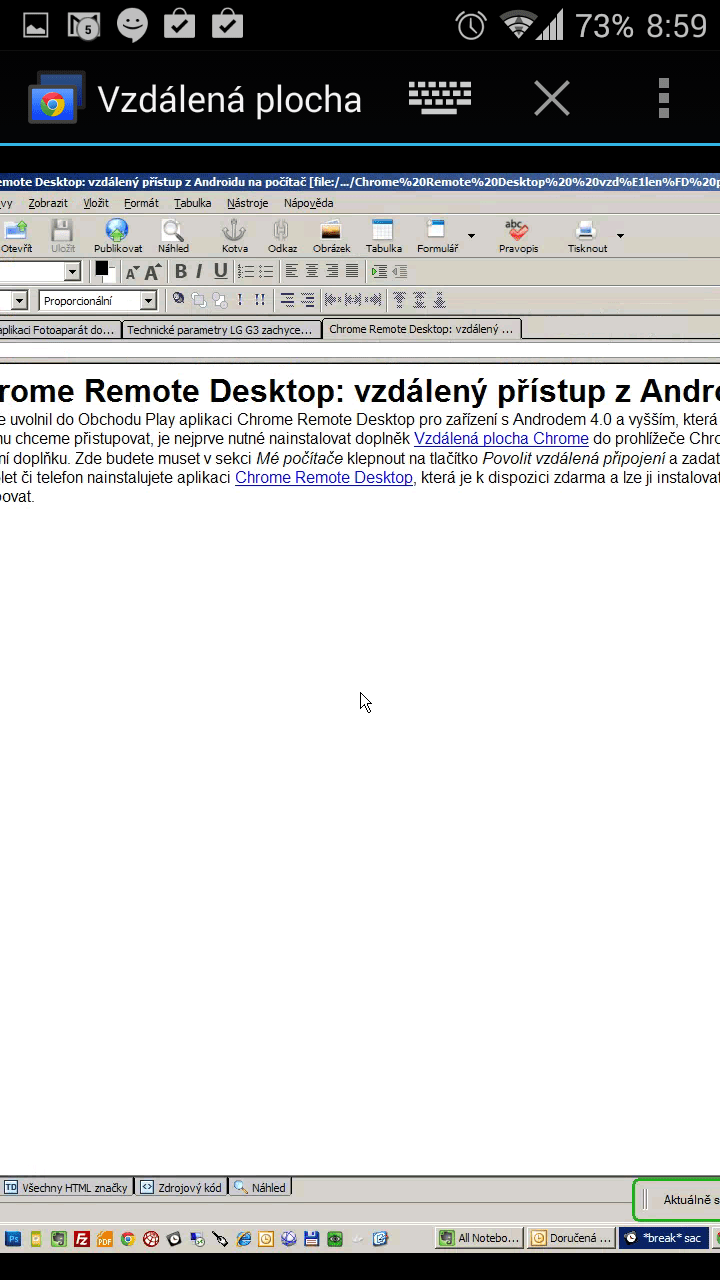Open the Proporcionální font dropdown
Viewport: 720px width, 1280px height.
pyautogui.click(x=149, y=300)
